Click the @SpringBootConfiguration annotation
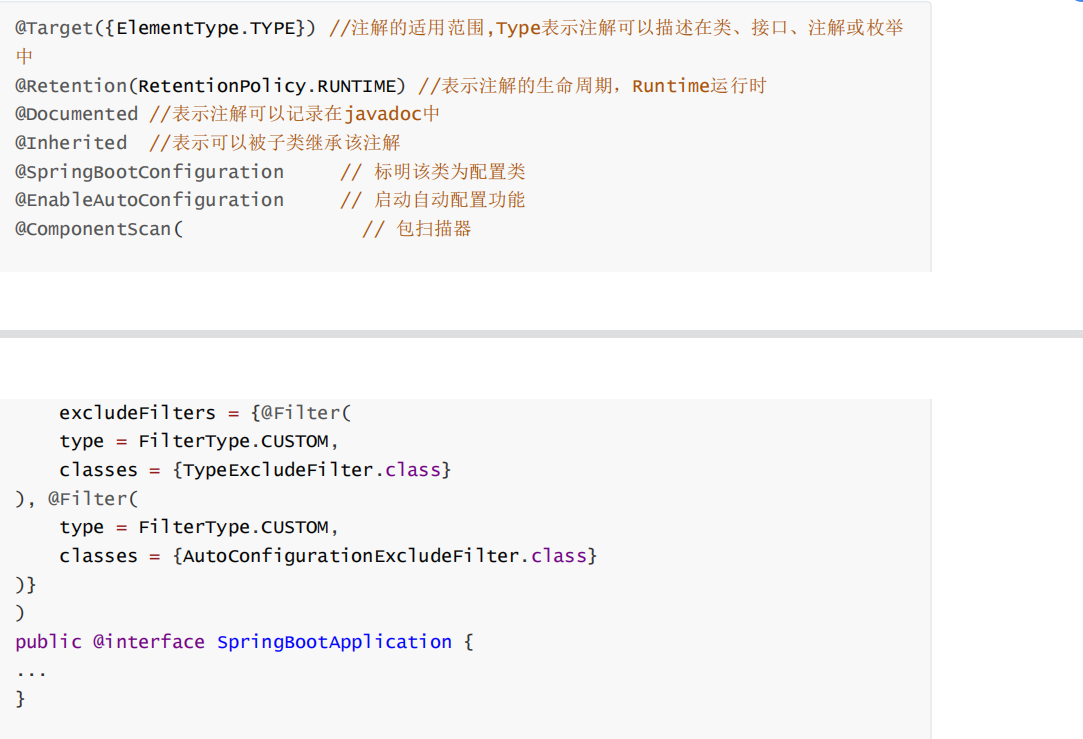The height and width of the screenshot is (739, 1083). [149, 172]
